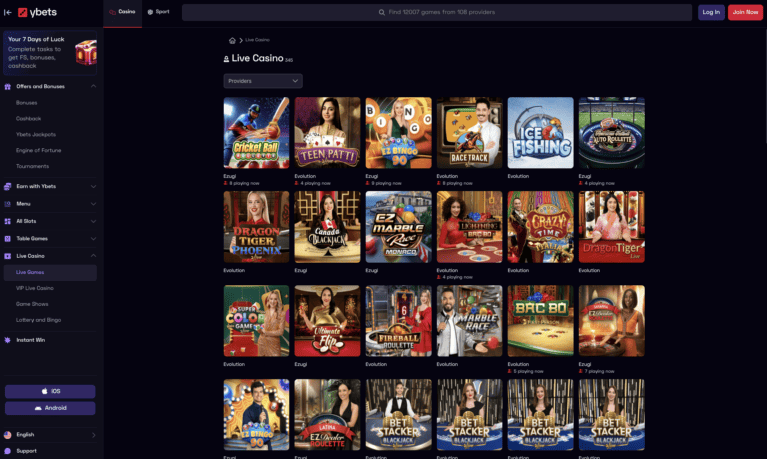
Task: Click the Join Now button
Action: pyautogui.click(x=745, y=12)
